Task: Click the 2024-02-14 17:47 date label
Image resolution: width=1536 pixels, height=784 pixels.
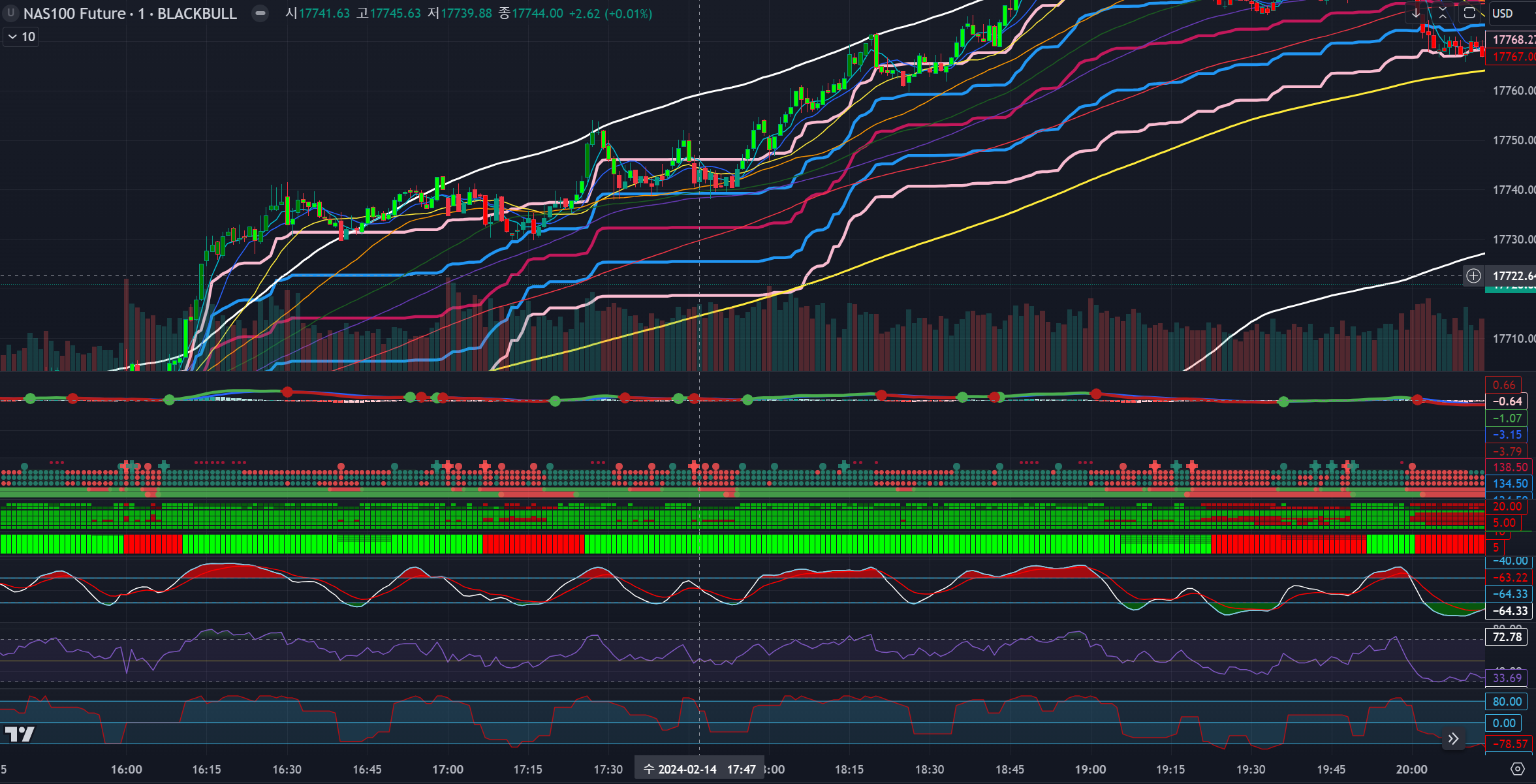Action: (x=699, y=769)
